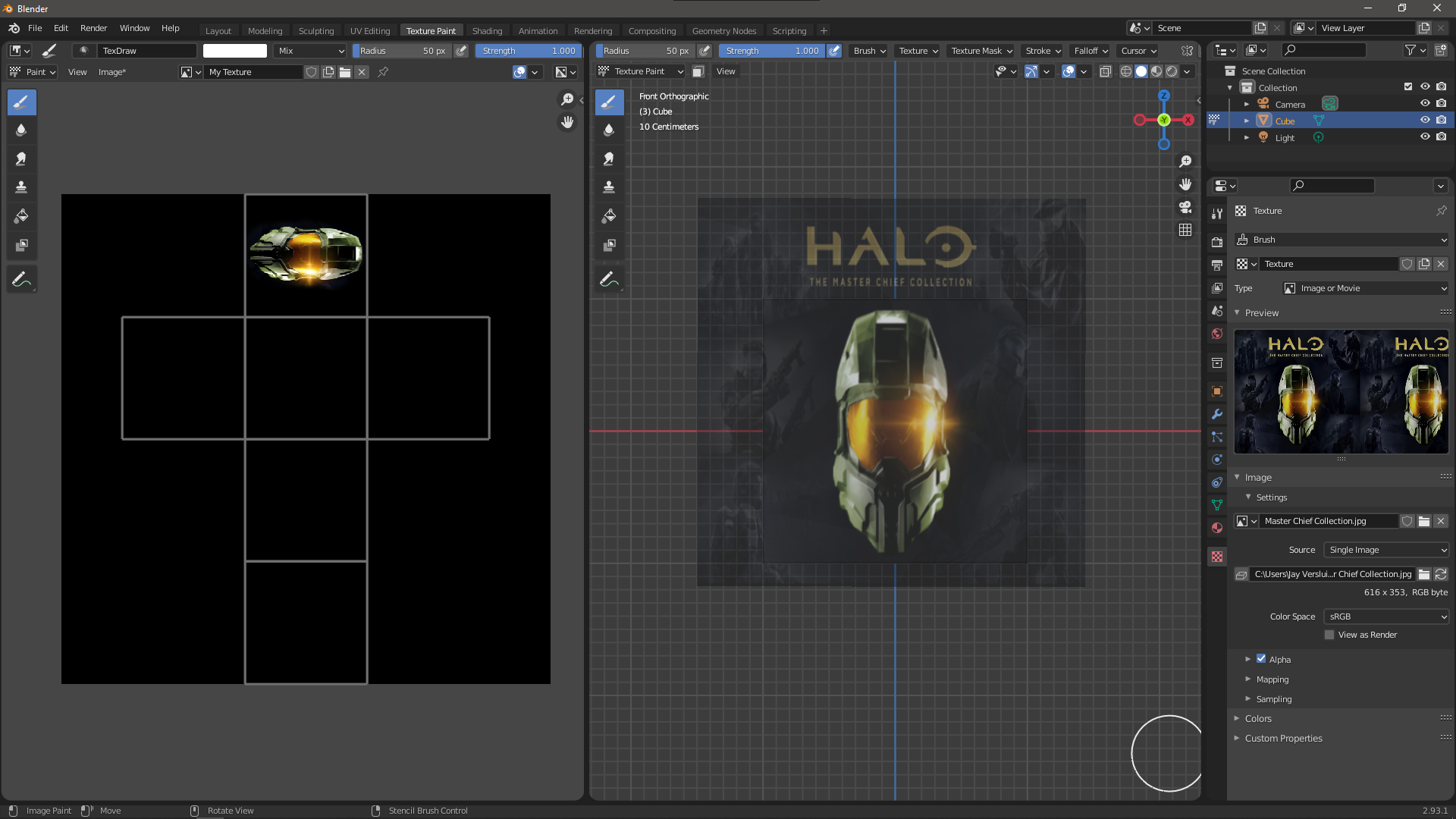The width and height of the screenshot is (1456, 819).
Task: Expand the Camera item in the outliner
Action: [x=1247, y=104]
